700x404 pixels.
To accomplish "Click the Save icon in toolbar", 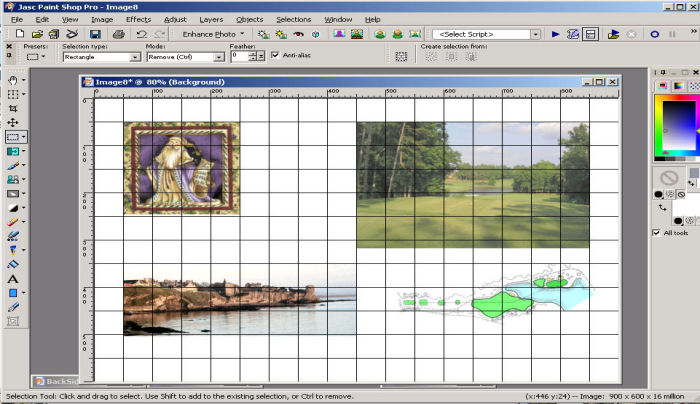I will [x=93, y=34].
